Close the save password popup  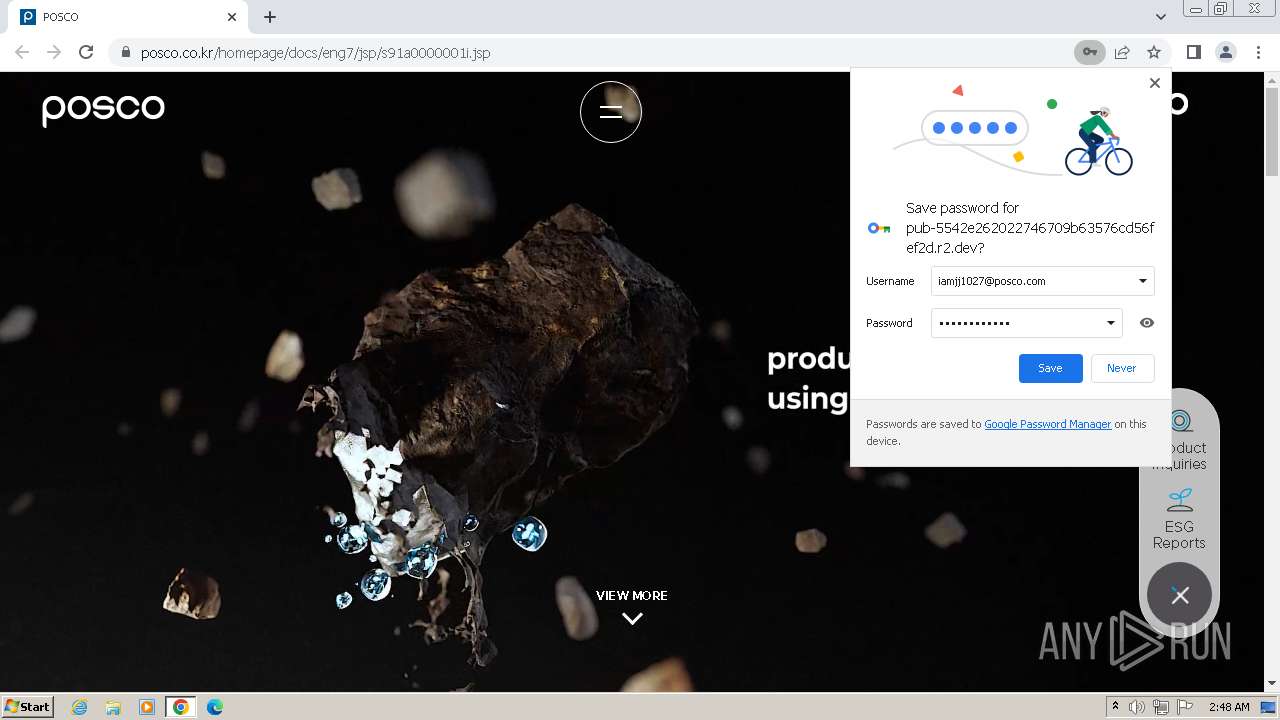(x=1155, y=83)
